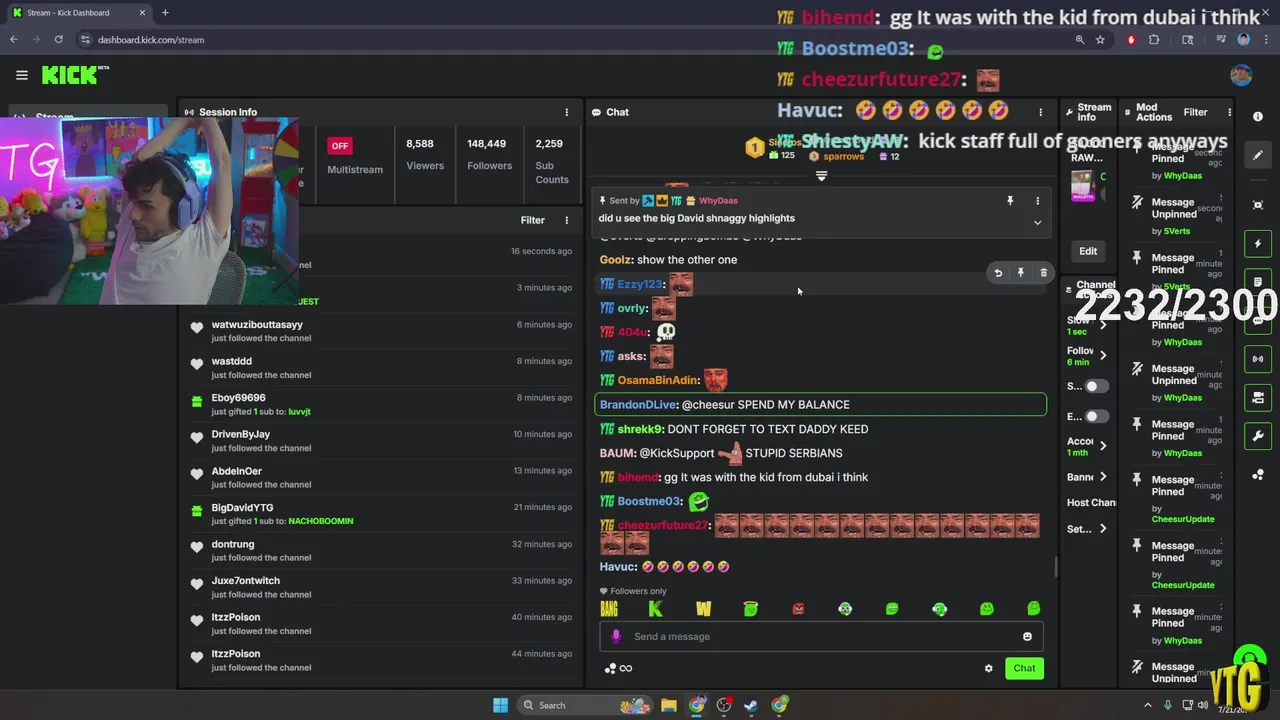Open the taskbar Search box

coord(587,705)
